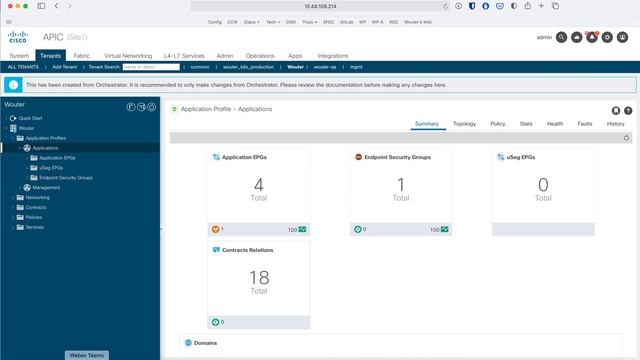Click the uSeg EPGs card icon
The image size is (640, 360).
(x=501, y=157)
